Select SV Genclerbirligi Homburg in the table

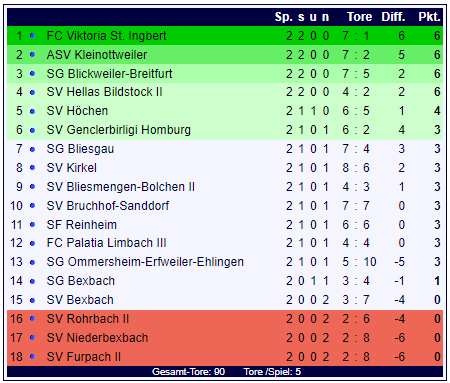[x=119, y=130]
